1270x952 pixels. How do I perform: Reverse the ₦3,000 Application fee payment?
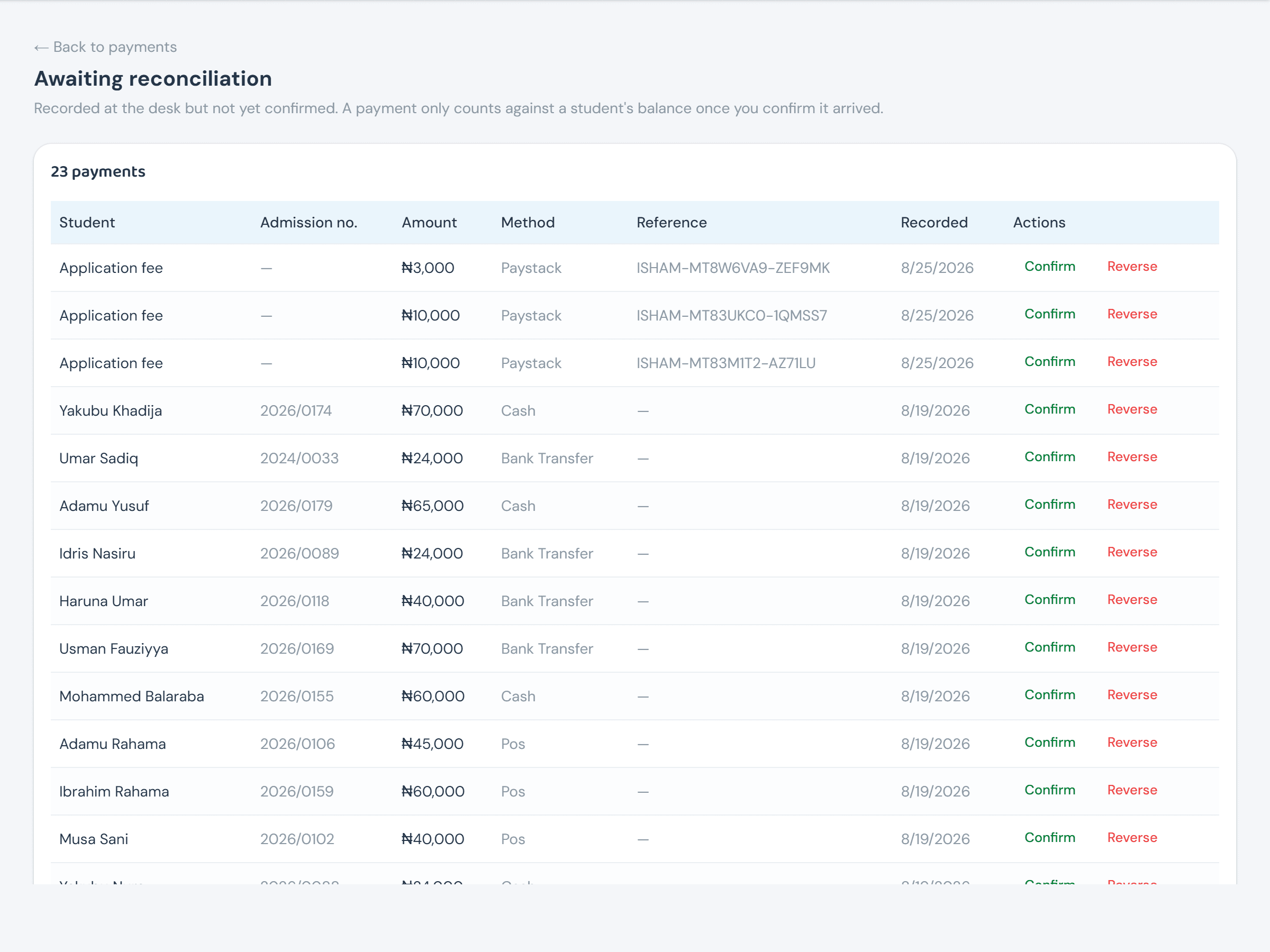pyautogui.click(x=1132, y=266)
